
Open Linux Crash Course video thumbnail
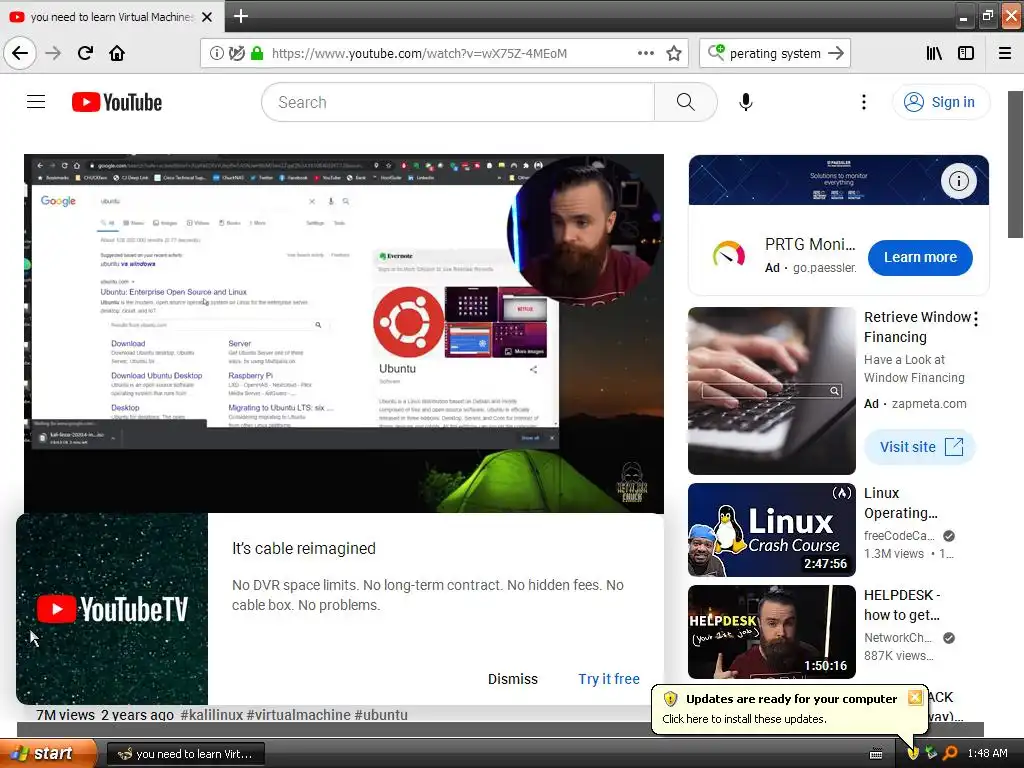[x=771, y=530]
